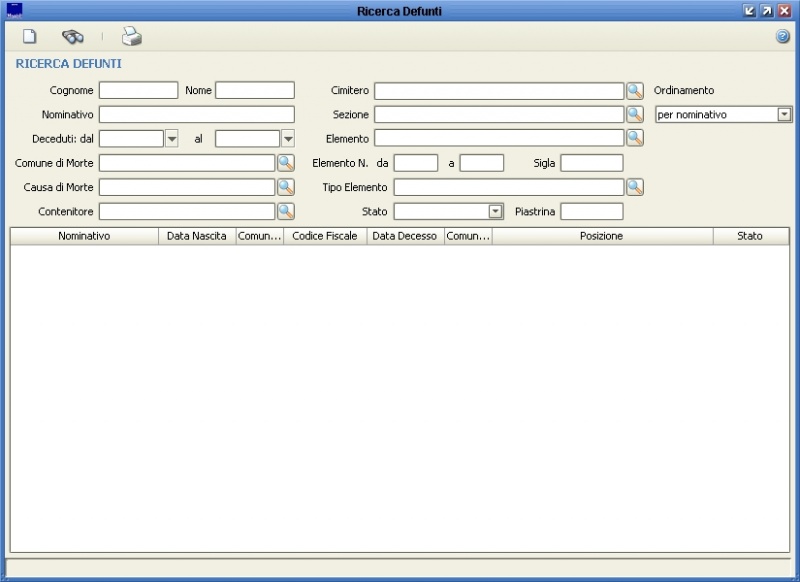The width and height of the screenshot is (800, 582).
Task: Click the printer icon in toolbar
Action: (132, 37)
